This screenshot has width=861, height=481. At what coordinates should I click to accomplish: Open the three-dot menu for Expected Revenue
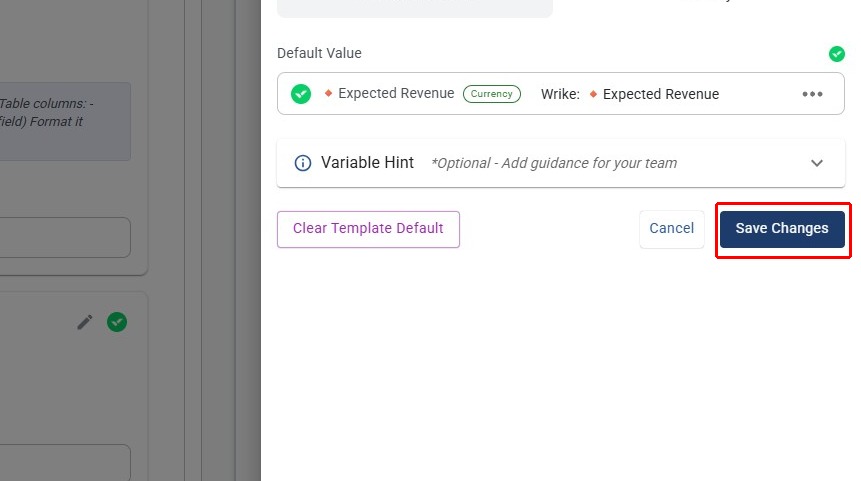click(812, 94)
